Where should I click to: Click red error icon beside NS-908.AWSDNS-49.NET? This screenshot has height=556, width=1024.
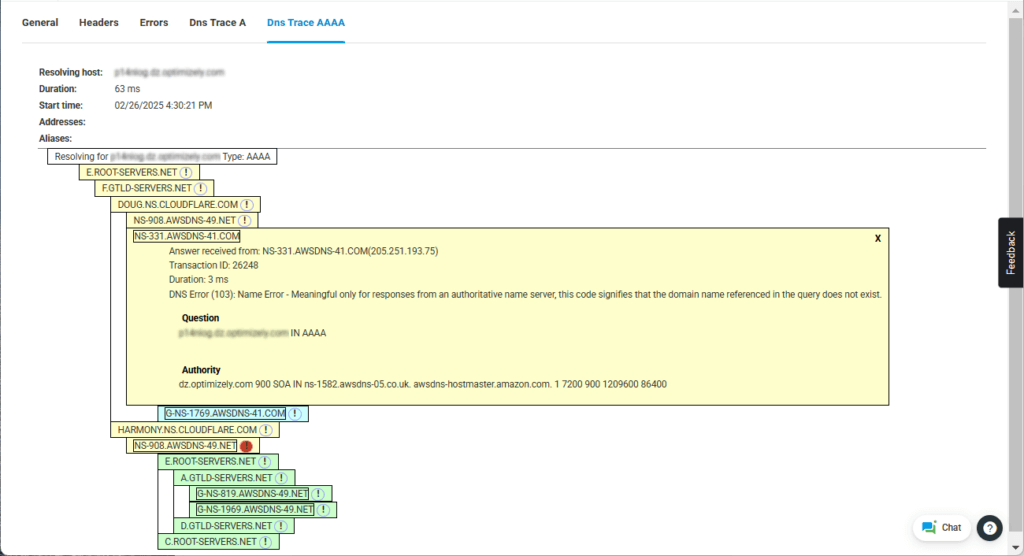tap(246, 446)
